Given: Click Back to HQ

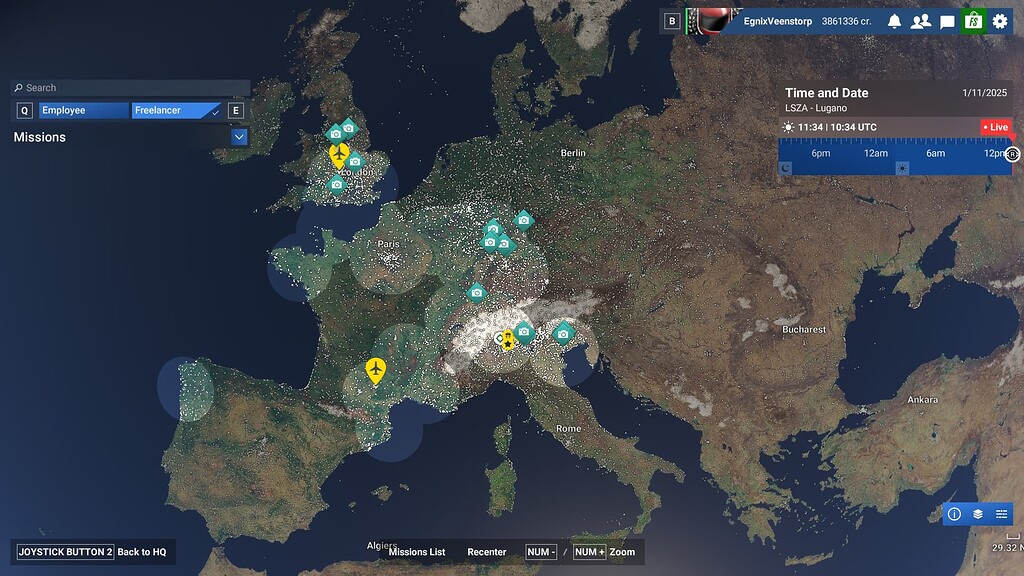Looking at the screenshot, I should 142,552.
